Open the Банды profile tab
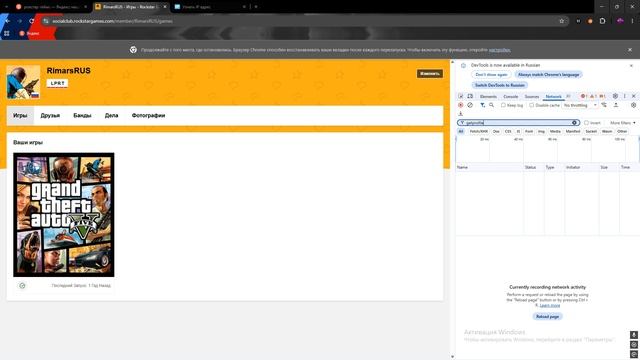The width and height of the screenshot is (640, 360). tap(82, 116)
